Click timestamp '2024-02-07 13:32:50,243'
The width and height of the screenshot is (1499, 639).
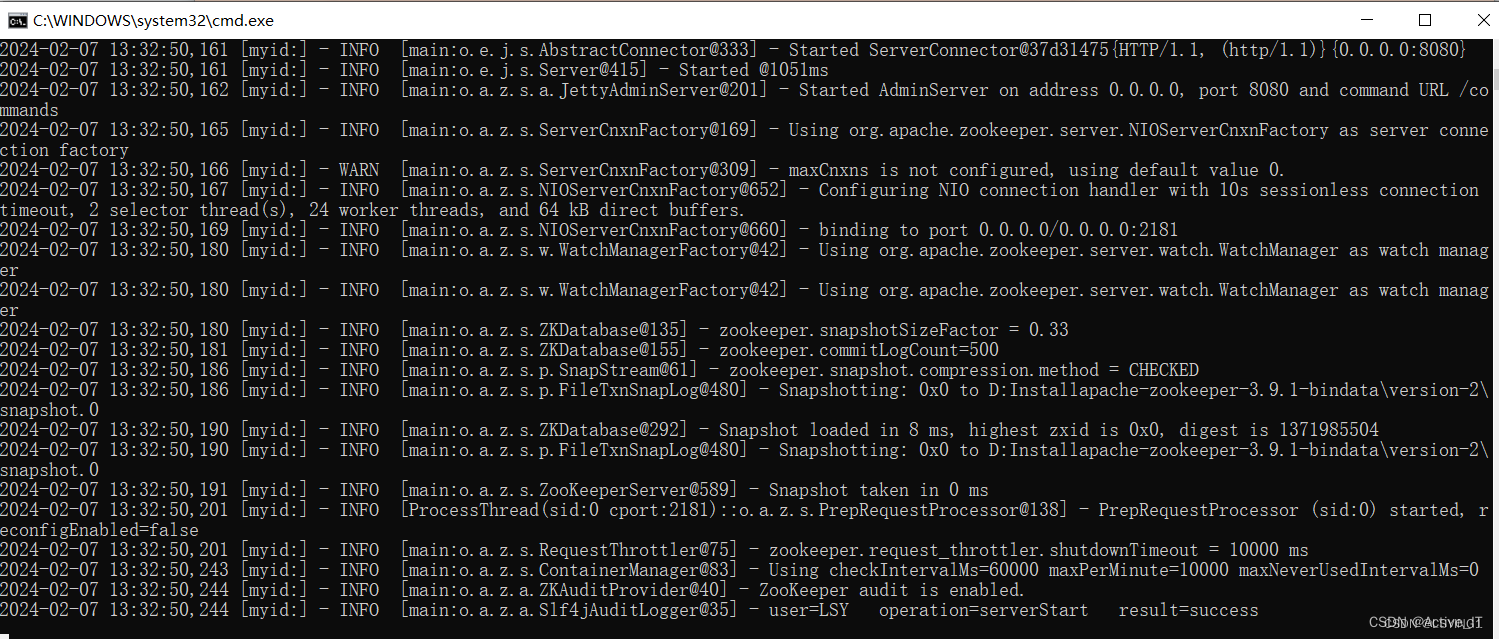(114, 570)
